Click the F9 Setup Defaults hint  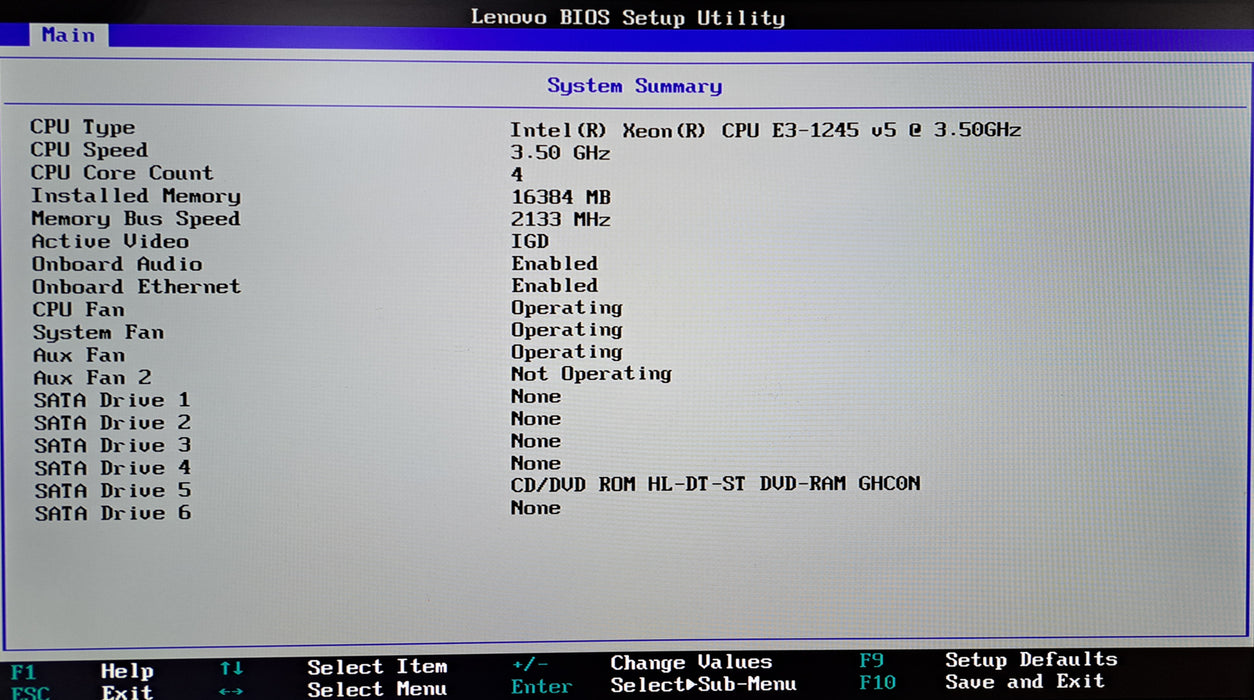coord(988,660)
